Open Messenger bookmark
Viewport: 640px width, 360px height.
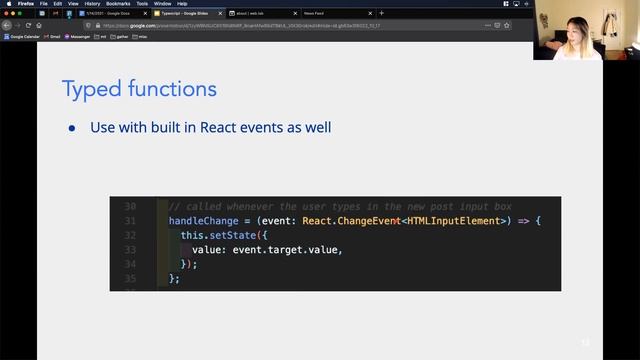point(77,37)
